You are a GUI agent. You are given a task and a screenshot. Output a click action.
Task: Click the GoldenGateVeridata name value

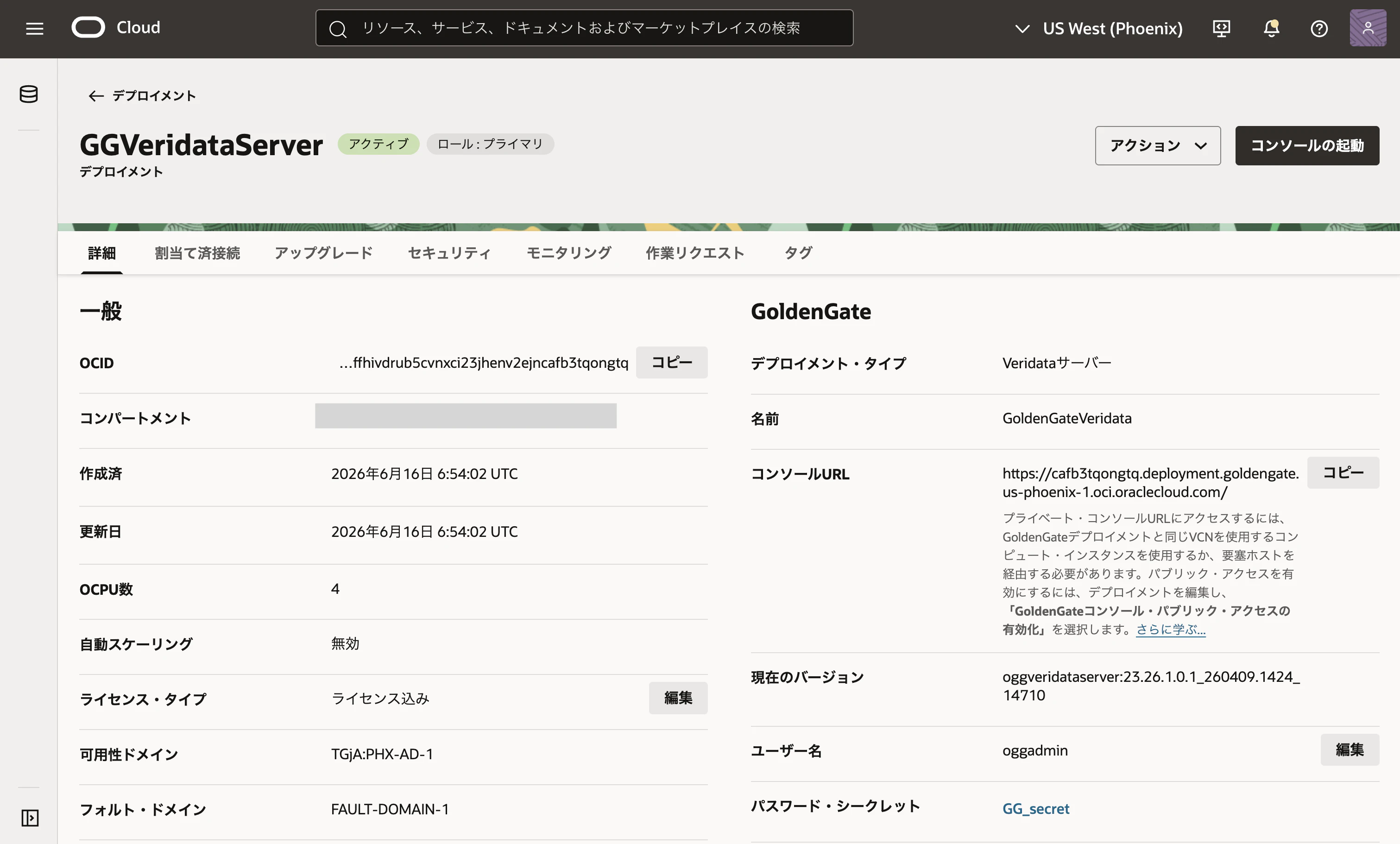pyautogui.click(x=1066, y=418)
